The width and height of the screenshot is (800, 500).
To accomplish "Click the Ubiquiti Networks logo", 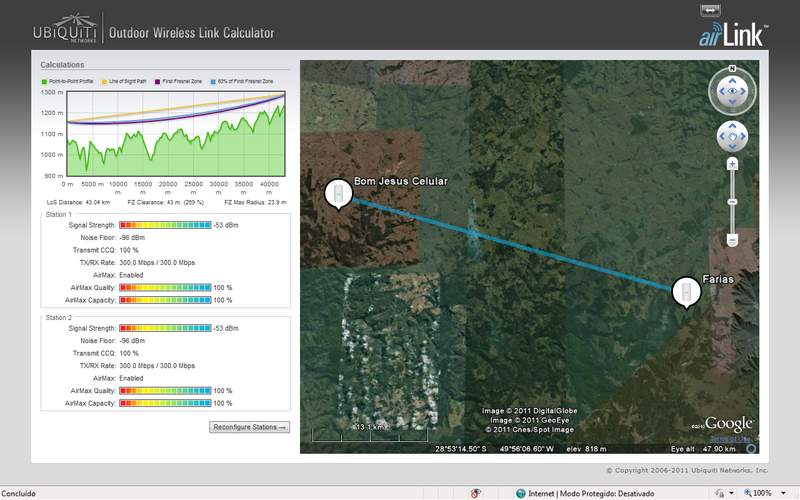I will coord(65,29).
